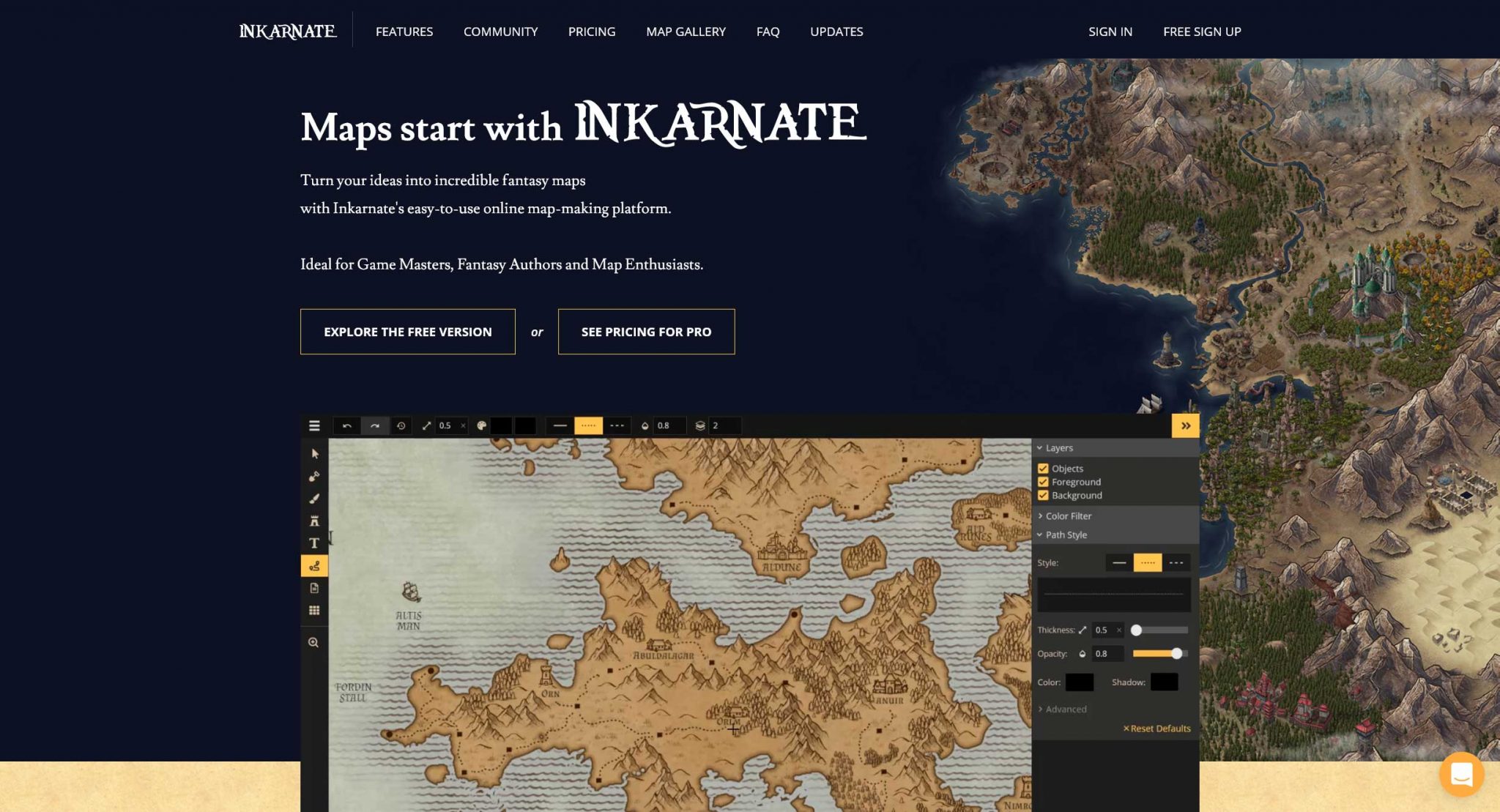
Task: Uncheck the Objects layer checkbox
Action: [1043, 469]
